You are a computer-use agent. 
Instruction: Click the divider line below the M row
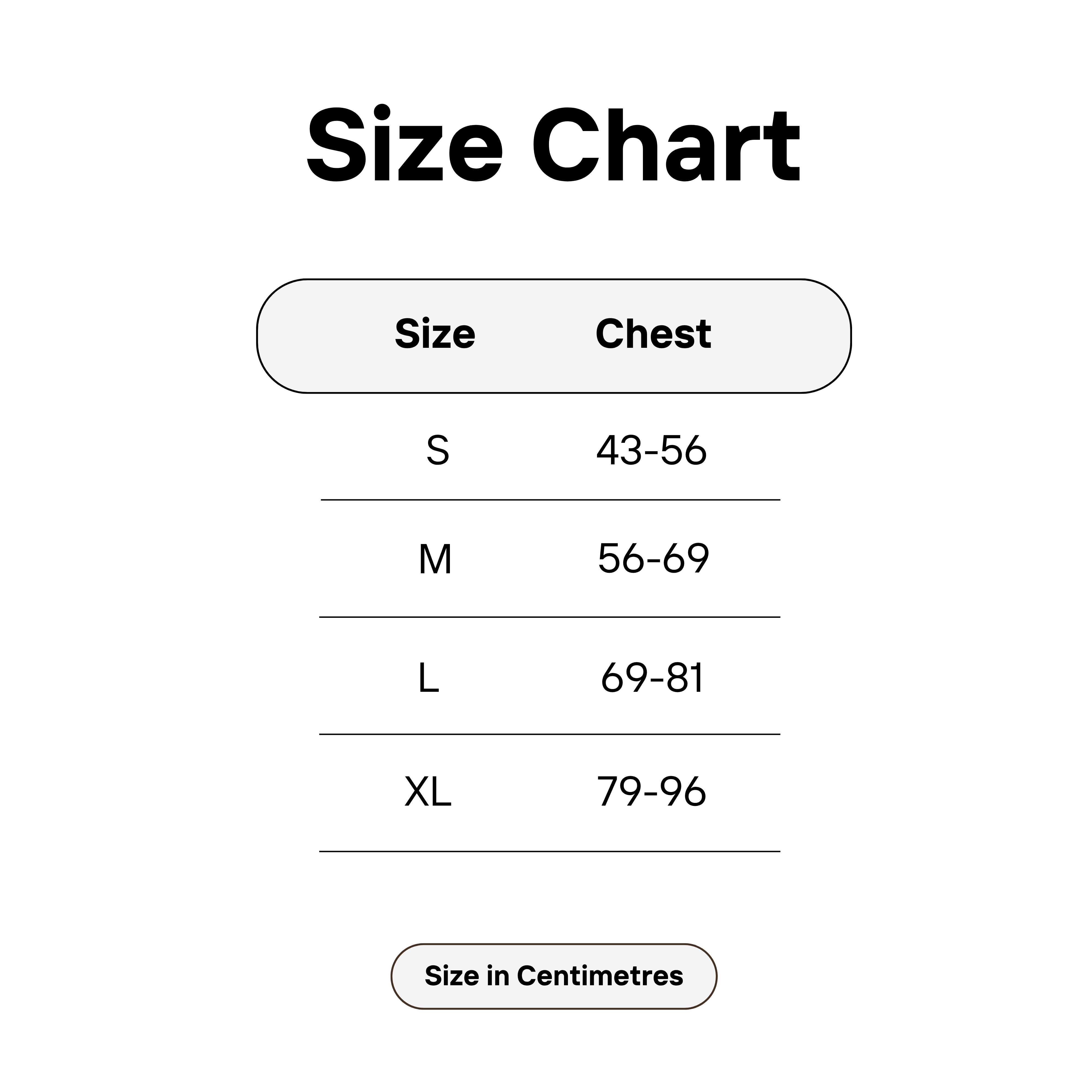[549, 617]
